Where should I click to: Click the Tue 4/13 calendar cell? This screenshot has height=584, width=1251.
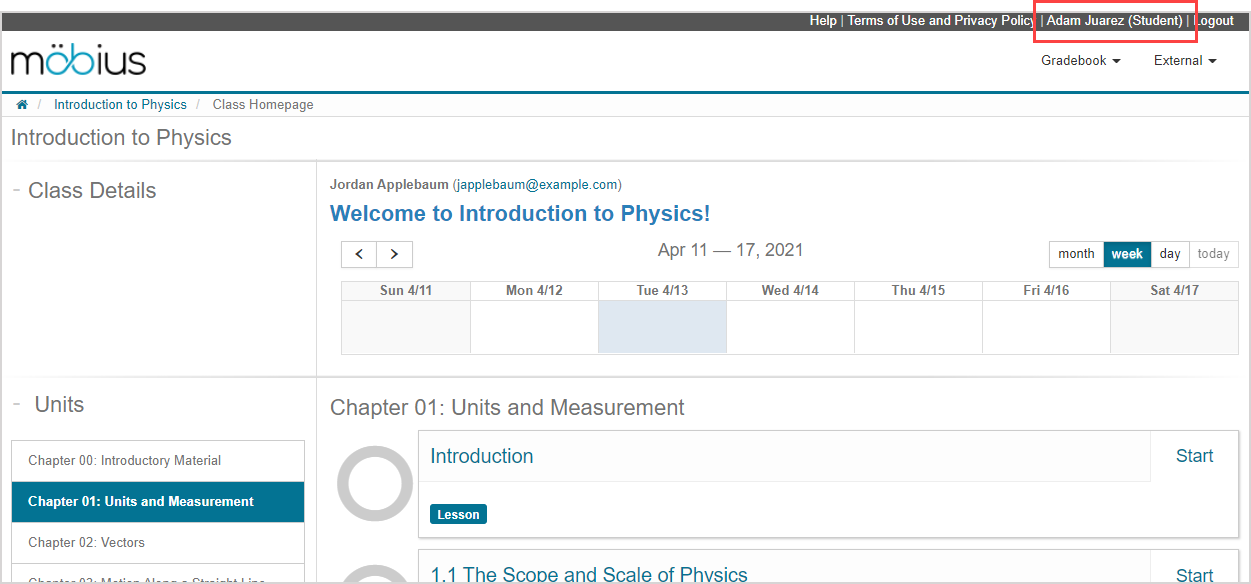point(662,327)
